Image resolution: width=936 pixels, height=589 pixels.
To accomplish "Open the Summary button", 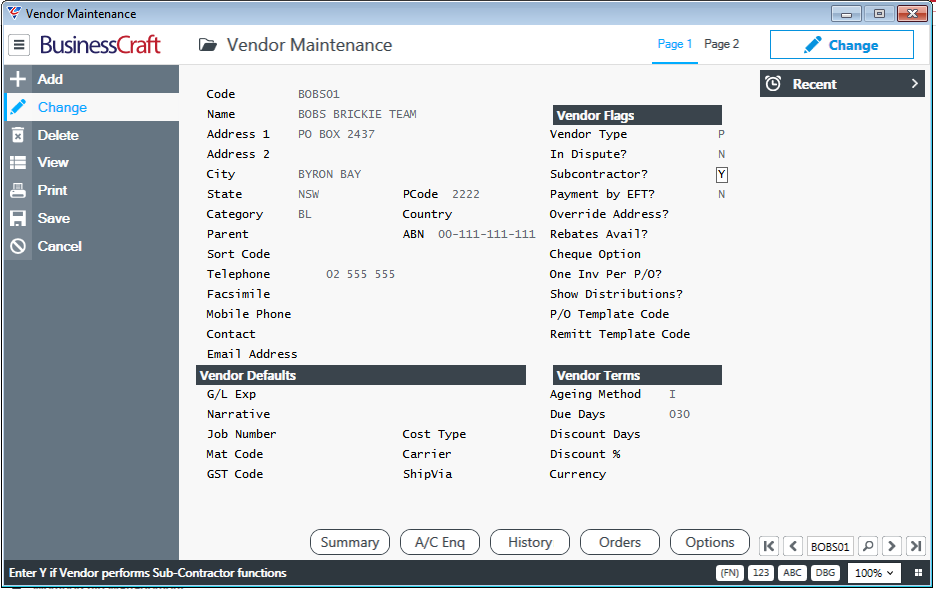I will 350,542.
